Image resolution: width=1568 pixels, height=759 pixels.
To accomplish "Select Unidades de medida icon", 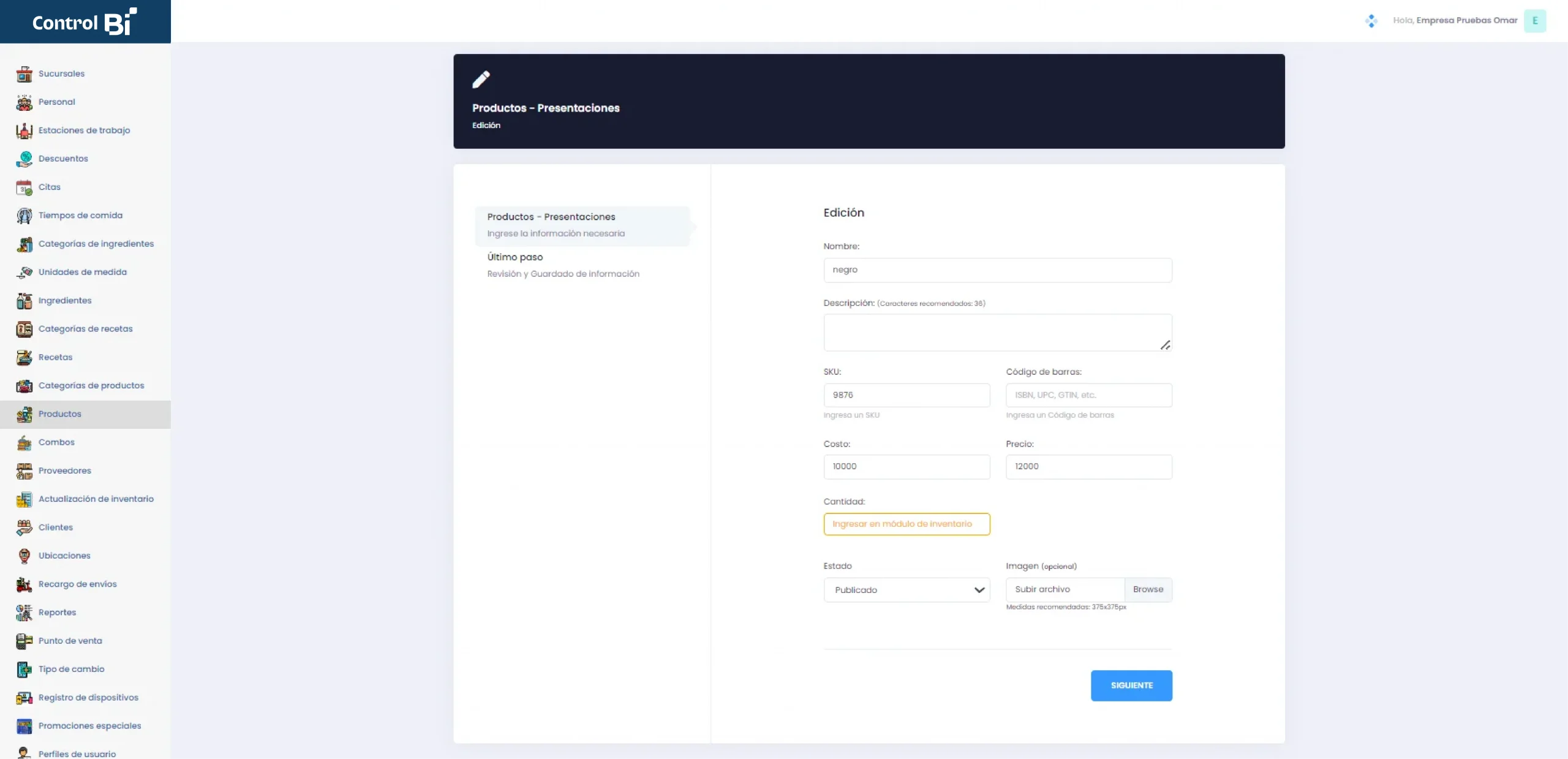I will click(x=24, y=273).
